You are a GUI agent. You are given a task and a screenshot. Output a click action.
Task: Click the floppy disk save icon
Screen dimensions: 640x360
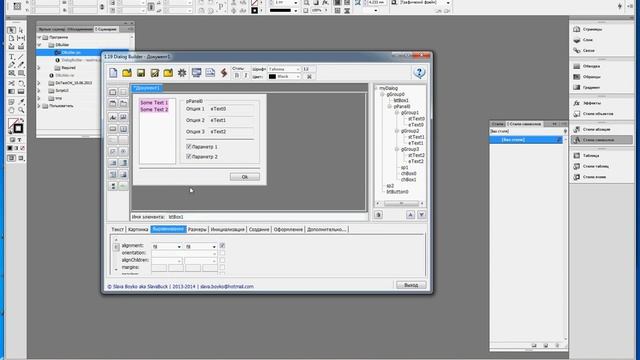pyautogui.click(x=141, y=73)
